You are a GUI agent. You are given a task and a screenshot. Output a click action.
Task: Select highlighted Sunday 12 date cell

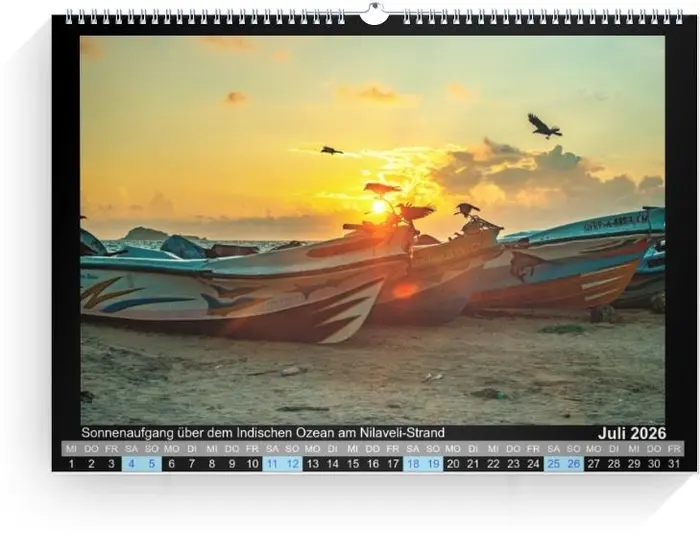coord(292,463)
